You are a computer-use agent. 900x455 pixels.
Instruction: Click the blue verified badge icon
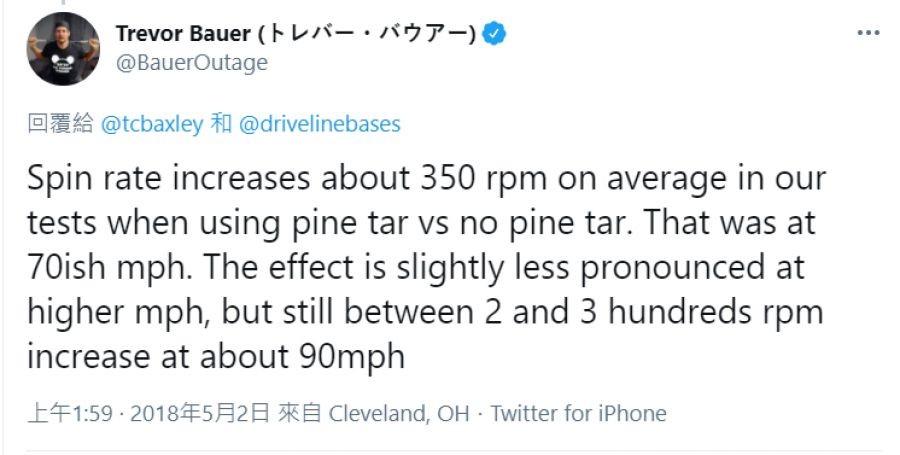494,34
